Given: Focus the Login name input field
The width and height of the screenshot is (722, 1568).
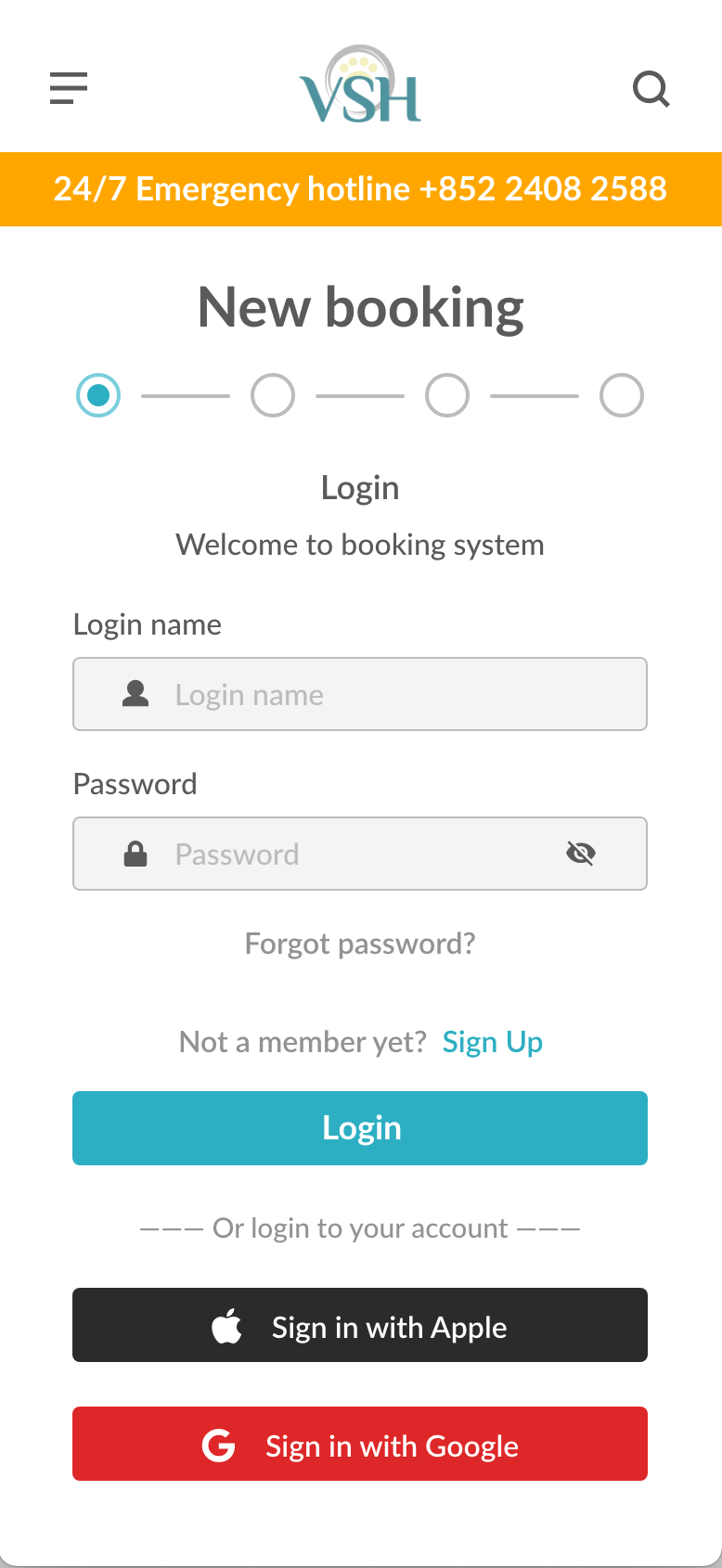Looking at the screenshot, I should click(x=390, y=694).
